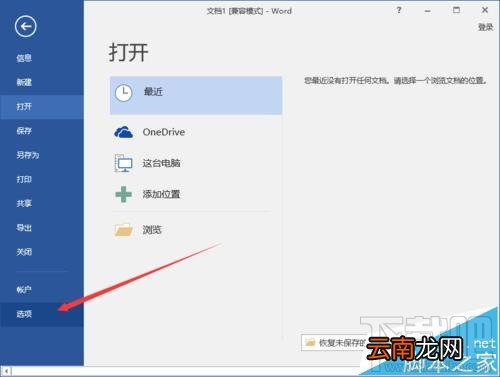Image resolution: width=500 pixels, height=377 pixels.
Task: Click the help question mark icon
Action: (x=399, y=10)
